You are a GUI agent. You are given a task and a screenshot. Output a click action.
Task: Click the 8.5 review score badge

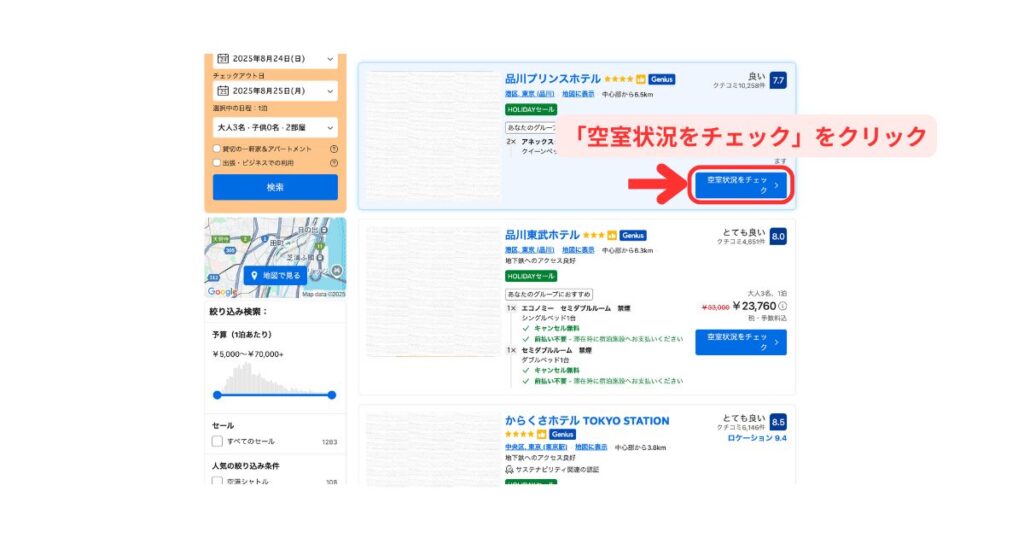[x=778, y=422]
